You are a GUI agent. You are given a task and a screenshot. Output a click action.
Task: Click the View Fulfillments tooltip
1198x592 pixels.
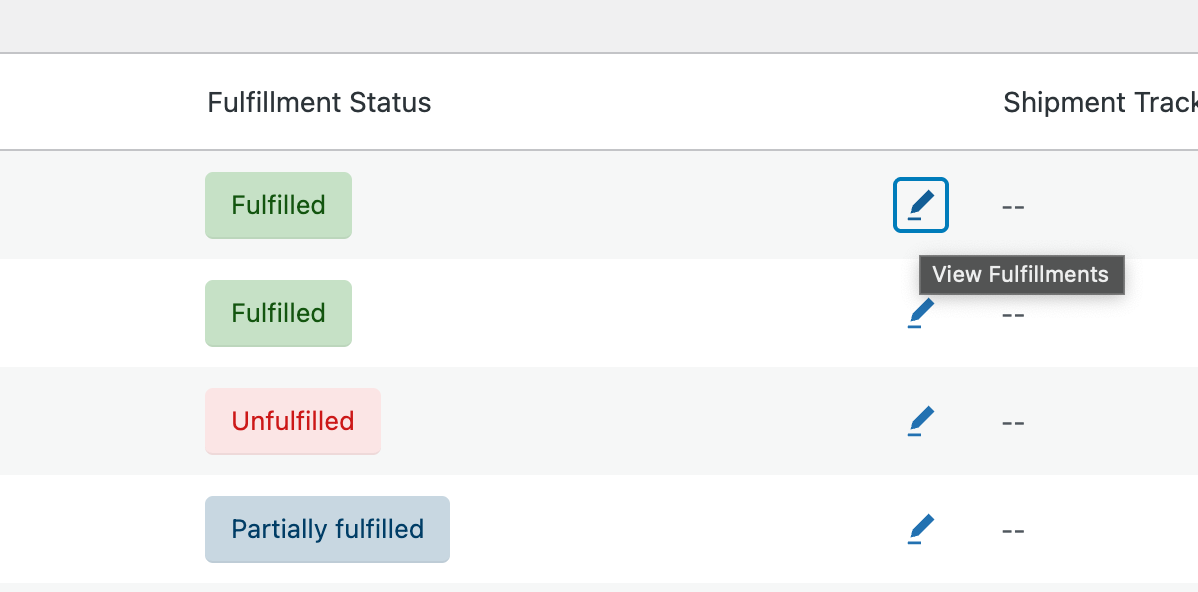(x=1021, y=275)
